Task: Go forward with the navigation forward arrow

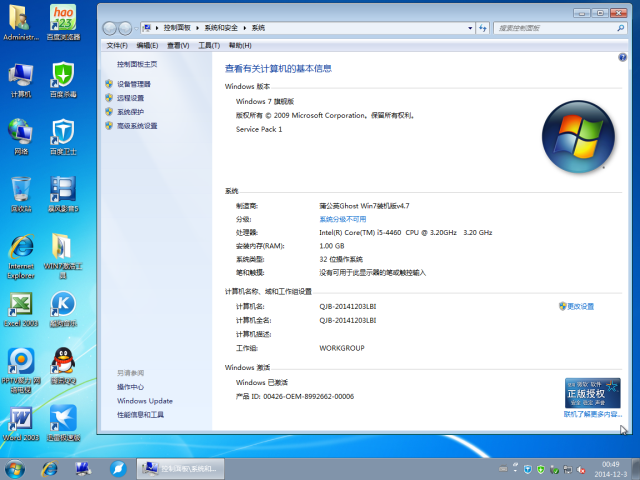Action: [125, 28]
